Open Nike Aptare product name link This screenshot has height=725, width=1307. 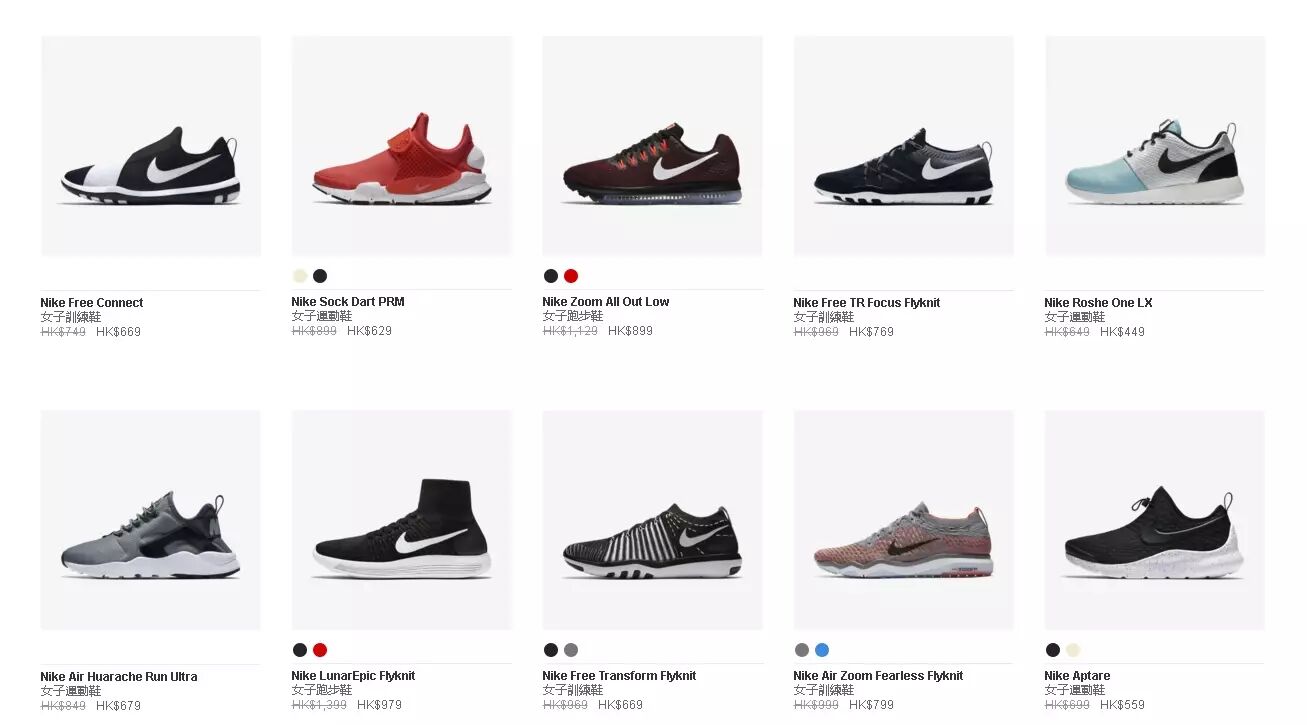point(1077,676)
